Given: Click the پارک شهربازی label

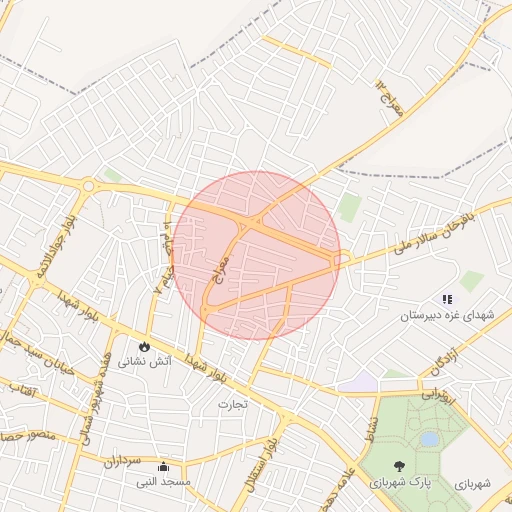Looking at the screenshot, I should pyautogui.click(x=399, y=482).
